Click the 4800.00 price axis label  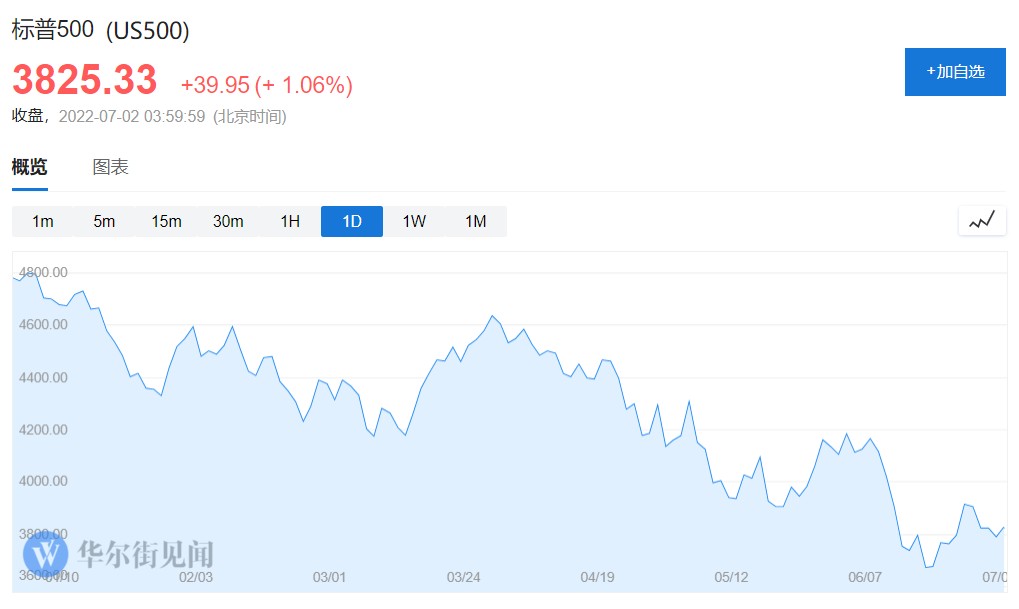click(42, 272)
